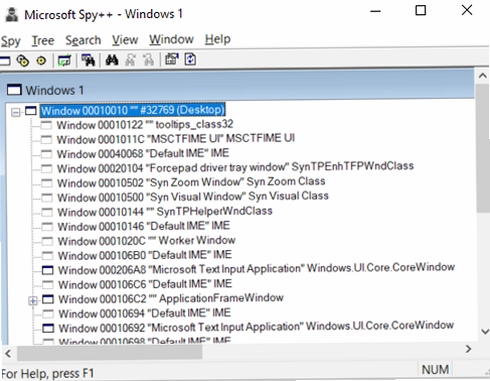Screen dimensions: 490x381
Task: Click the NUM status bar indicator
Action: (435, 369)
